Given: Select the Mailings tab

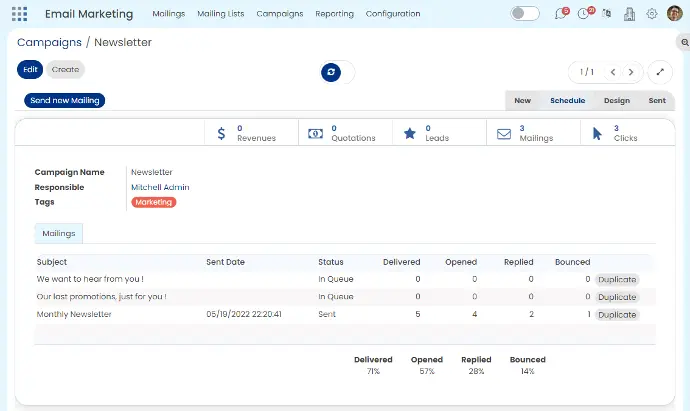Looking at the screenshot, I should (59, 233).
